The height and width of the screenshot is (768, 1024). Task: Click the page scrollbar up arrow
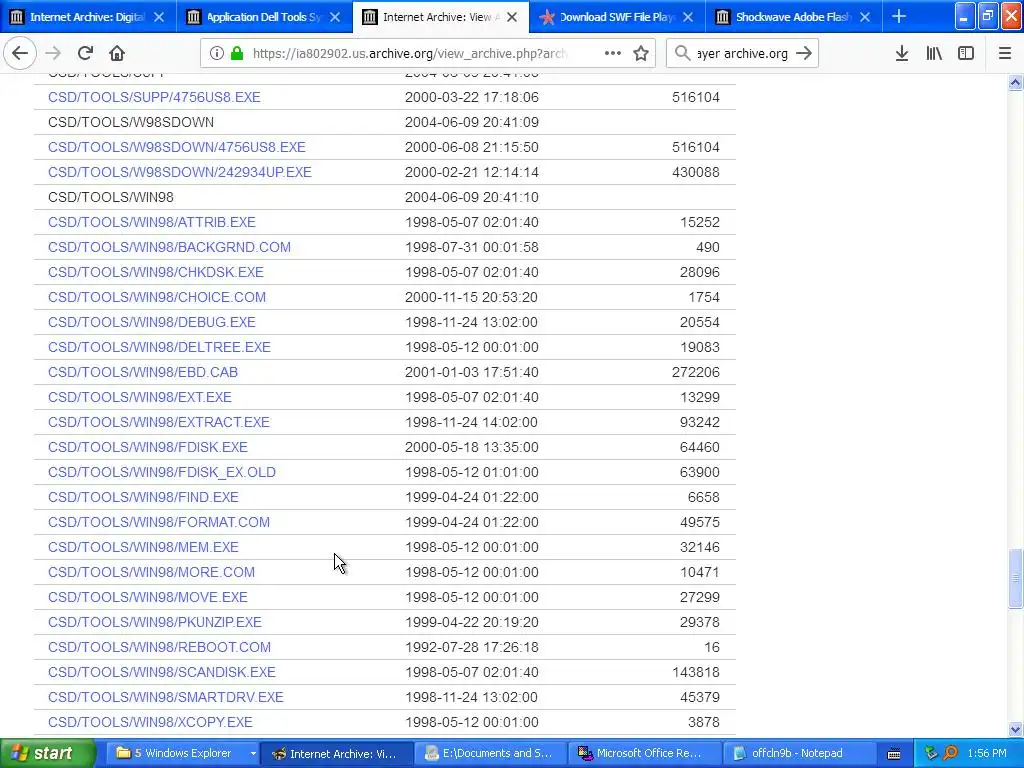1016,83
